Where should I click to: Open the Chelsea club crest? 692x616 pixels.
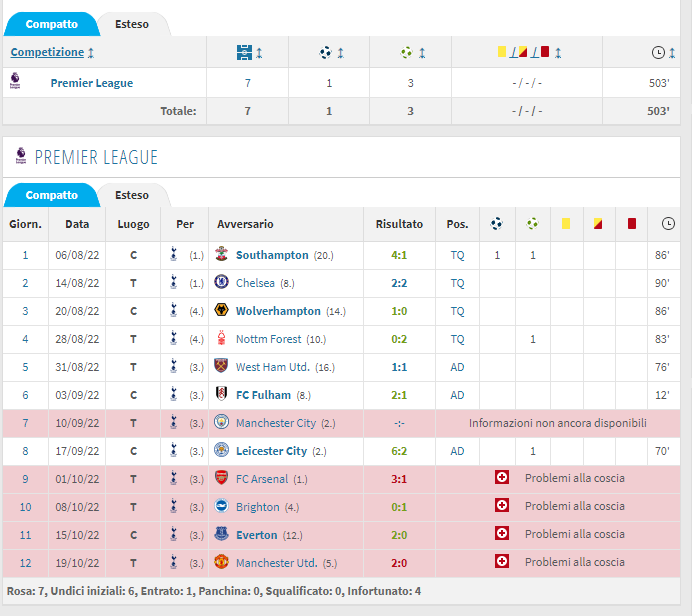click(222, 282)
